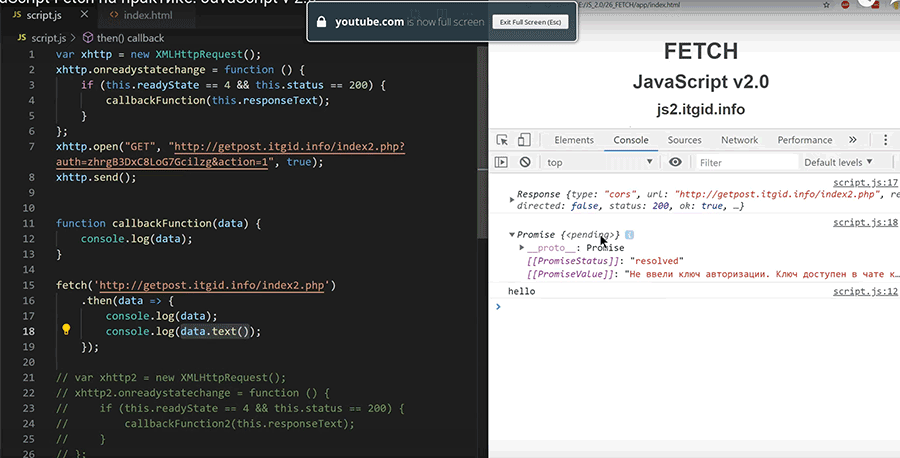Show the console sidebar icon
This screenshot has width=900, height=458.
(501, 162)
